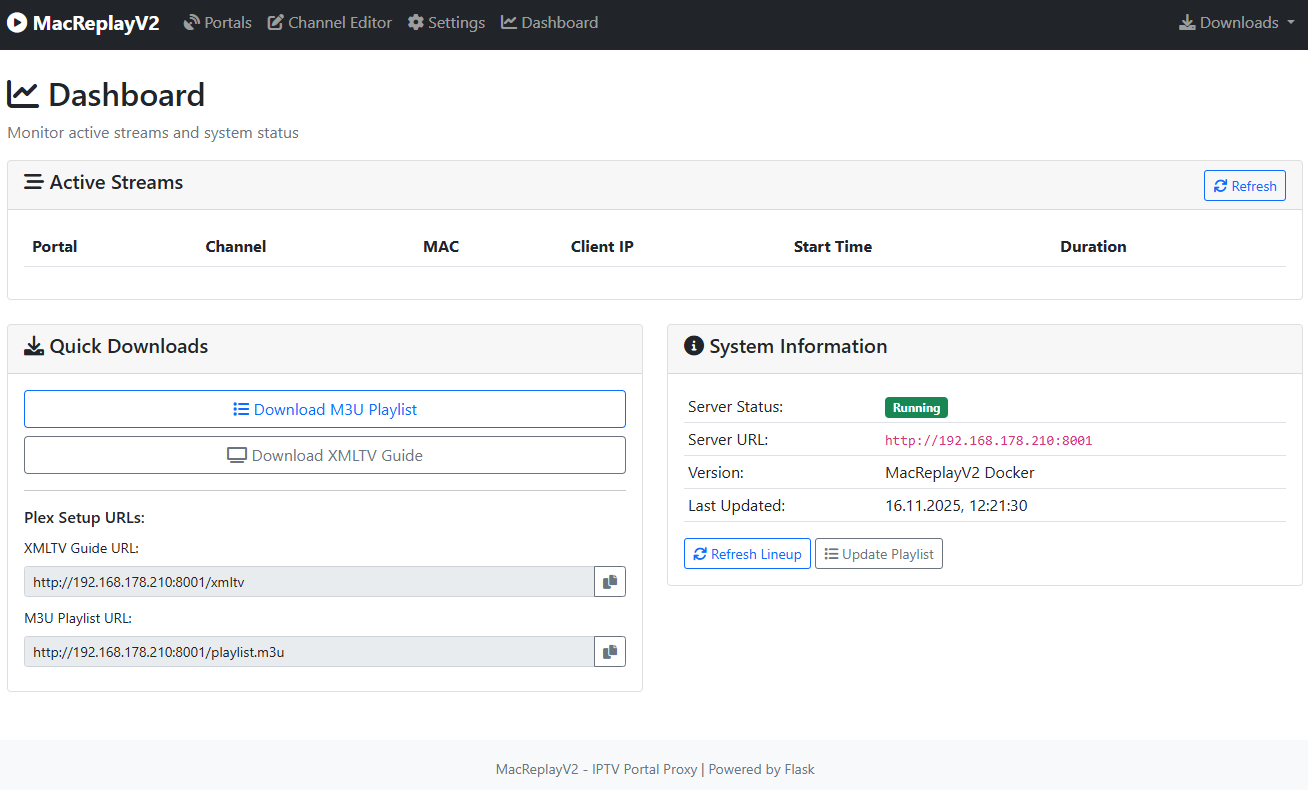The height and width of the screenshot is (790, 1308).
Task: Click the Portal column header
Action: click(55, 246)
